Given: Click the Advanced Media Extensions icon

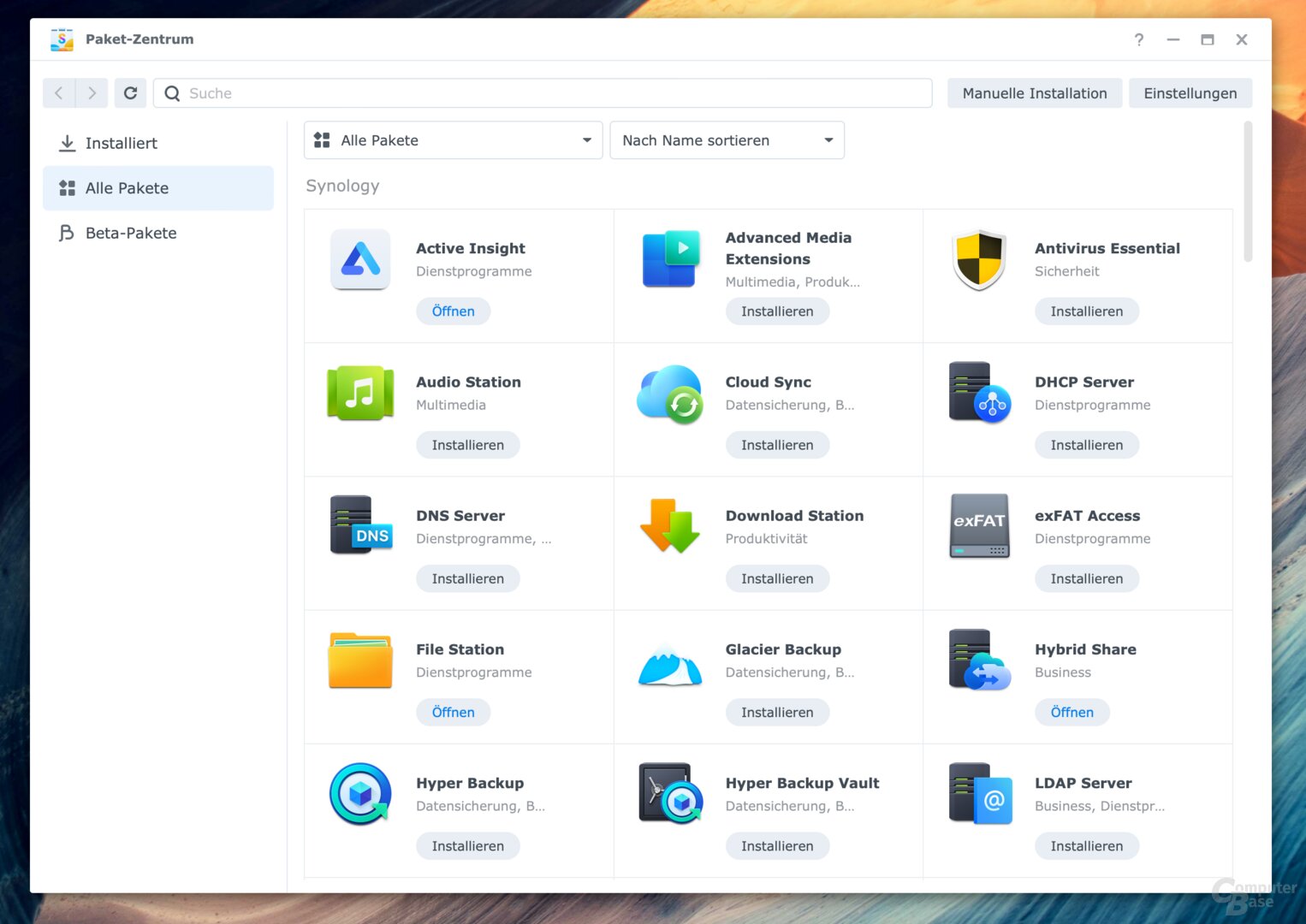Looking at the screenshot, I should click(x=670, y=259).
